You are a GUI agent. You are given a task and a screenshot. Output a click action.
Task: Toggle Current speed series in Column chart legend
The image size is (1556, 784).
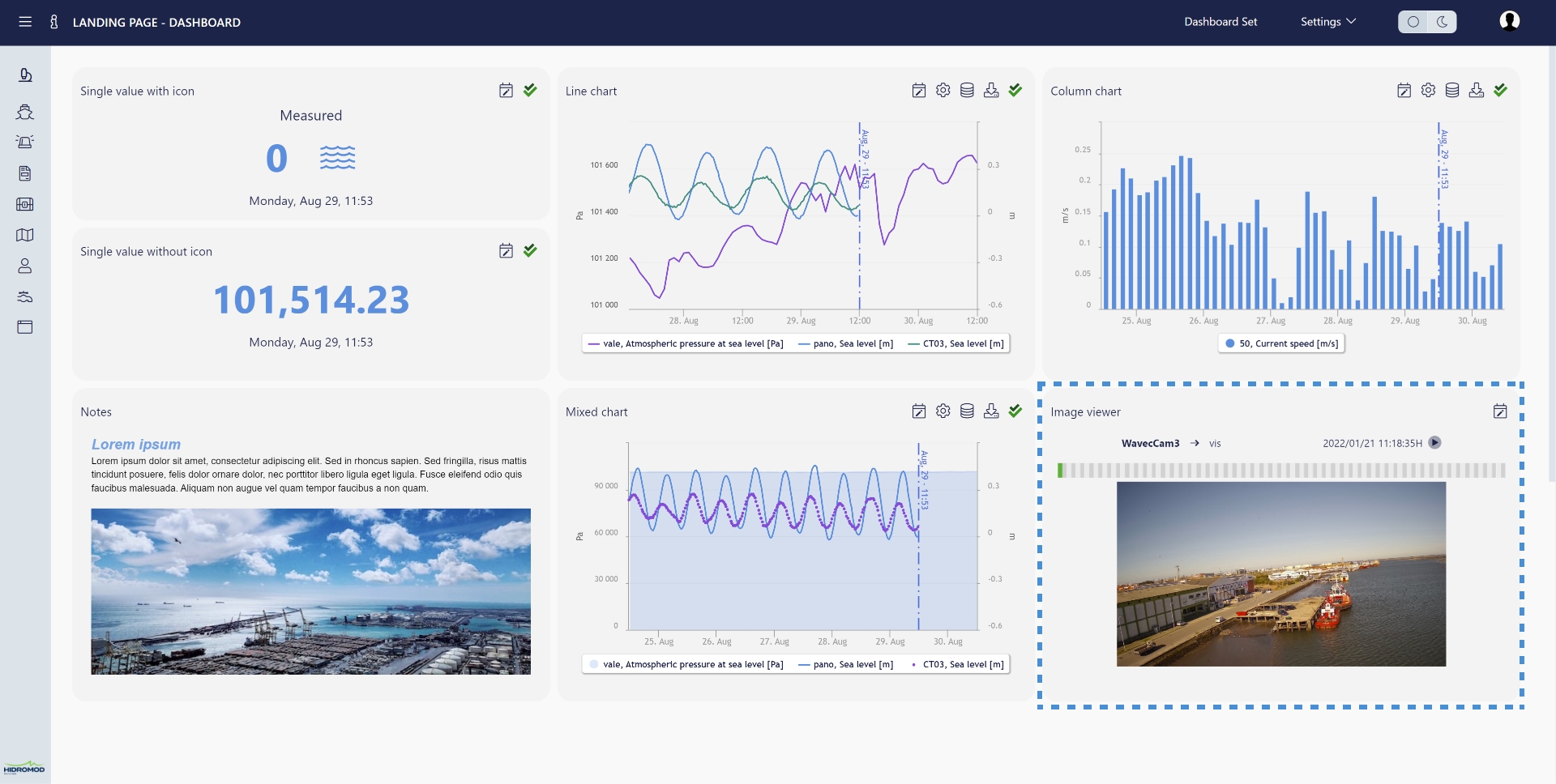coord(1281,344)
